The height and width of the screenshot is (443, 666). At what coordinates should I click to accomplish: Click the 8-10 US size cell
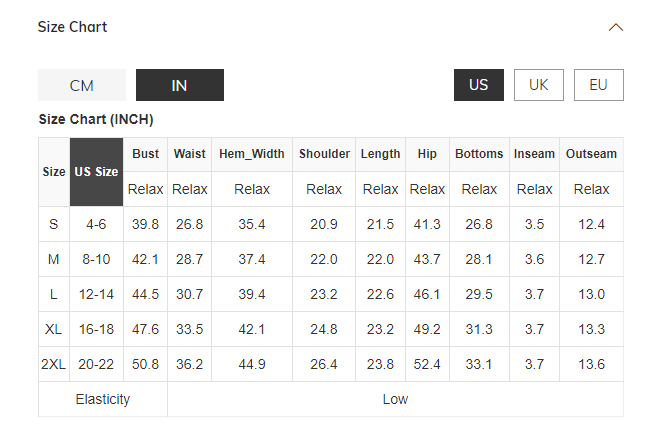point(96,259)
